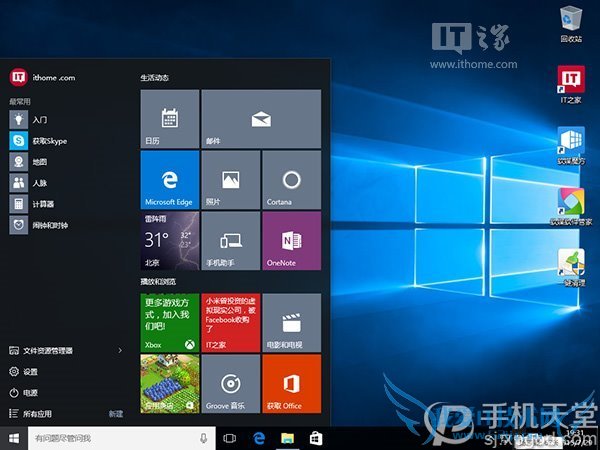Expand the File Explorer jump list arrow
Image resolution: width=600 pixels, height=450 pixels.
pos(120,351)
